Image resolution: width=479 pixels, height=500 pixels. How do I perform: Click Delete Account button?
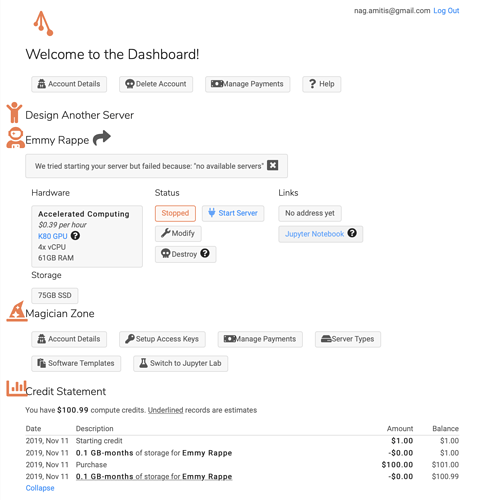[x=156, y=84]
